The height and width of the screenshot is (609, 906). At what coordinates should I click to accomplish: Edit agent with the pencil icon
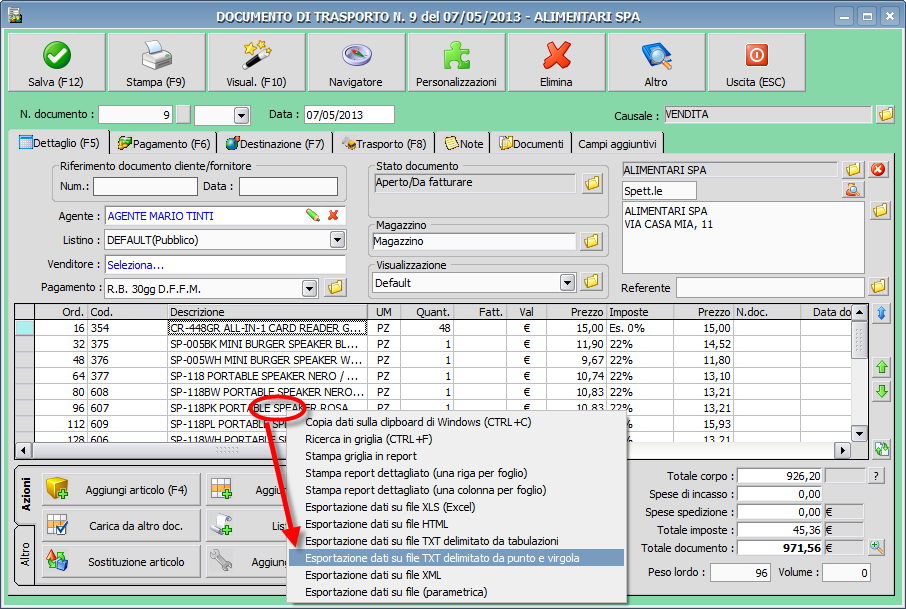click(313, 215)
